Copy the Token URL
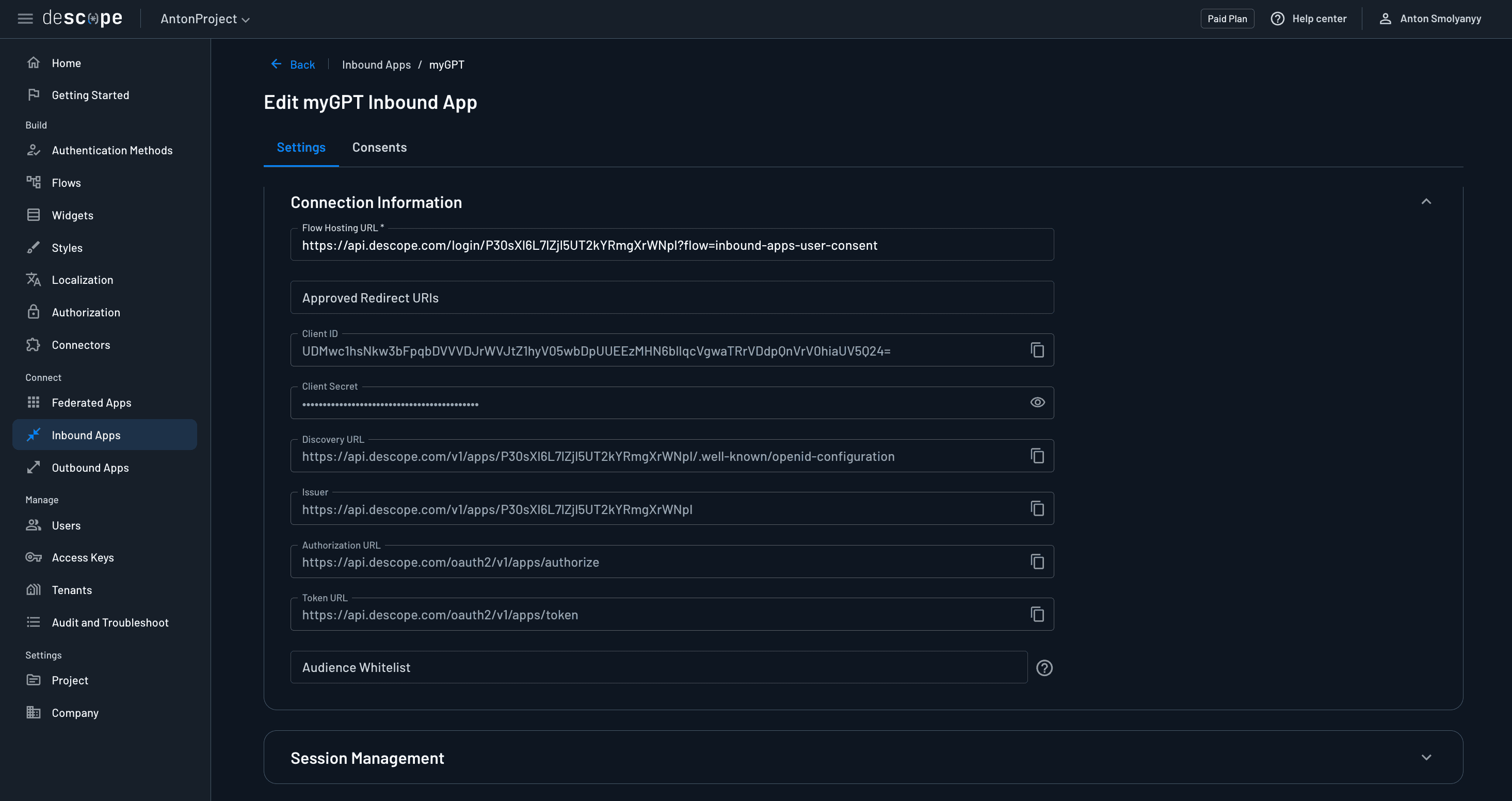 pos(1037,614)
